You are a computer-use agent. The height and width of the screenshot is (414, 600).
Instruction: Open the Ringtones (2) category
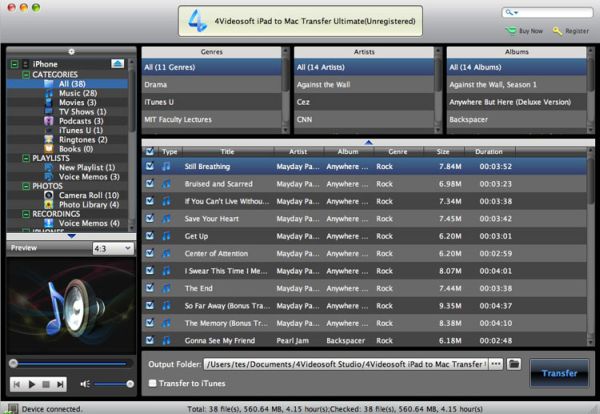click(x=83, y=140)
